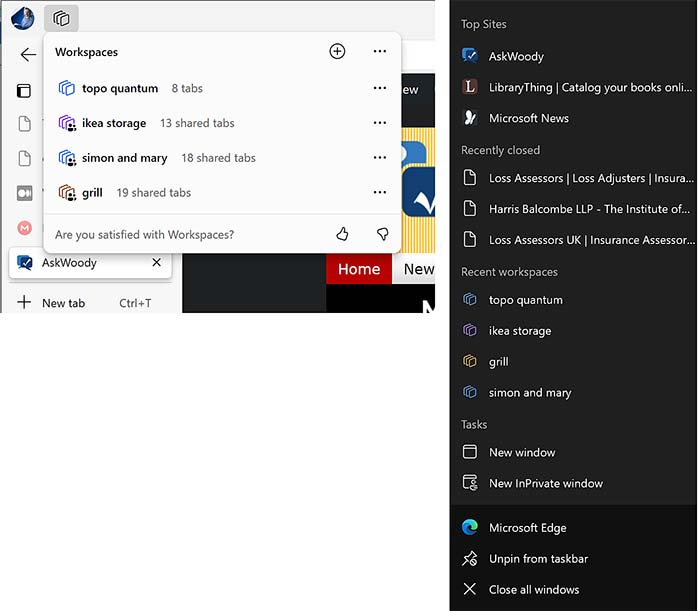Click the shared workspace icon next to grill
This screenshot has width=698, height=611.
point(67,193)
